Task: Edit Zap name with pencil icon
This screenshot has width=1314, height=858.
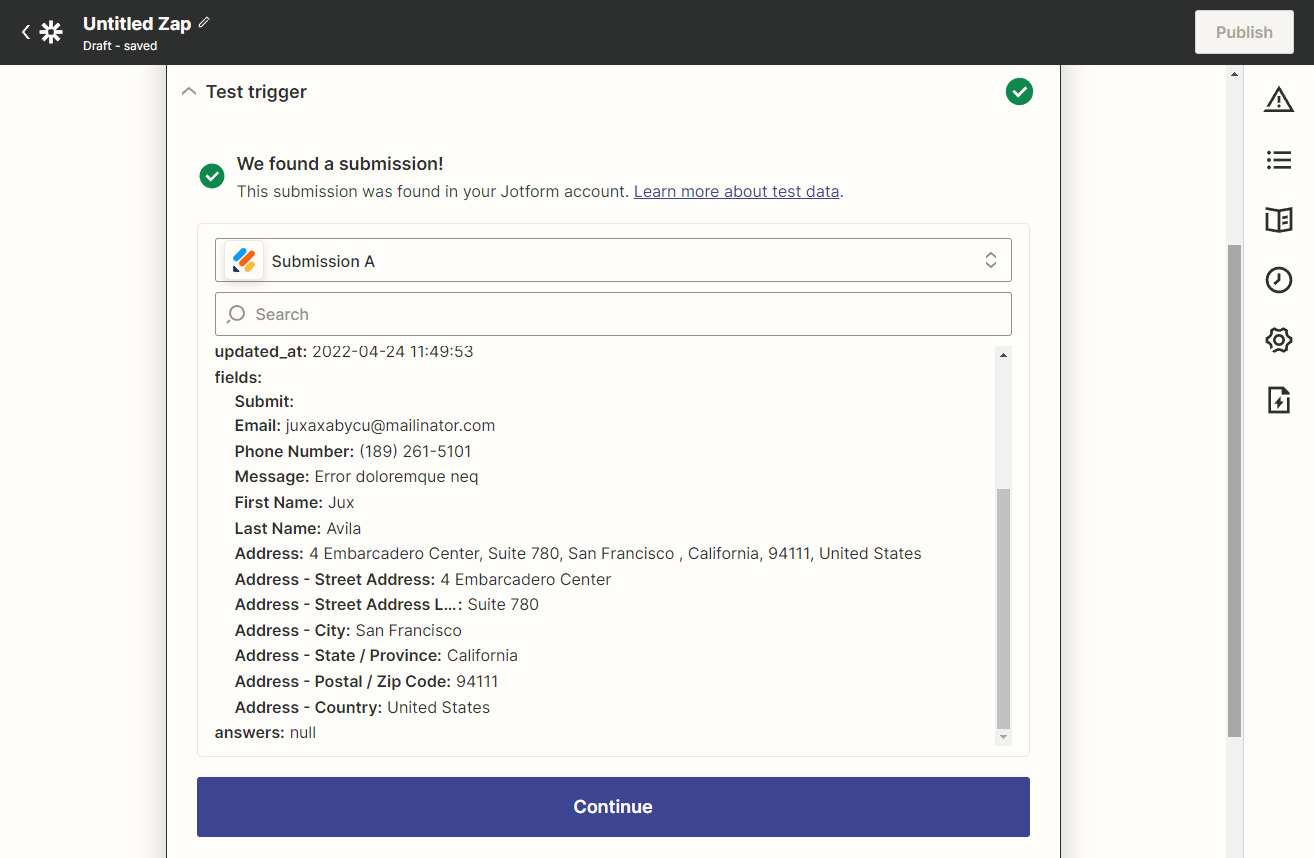Action: [204, 22]
